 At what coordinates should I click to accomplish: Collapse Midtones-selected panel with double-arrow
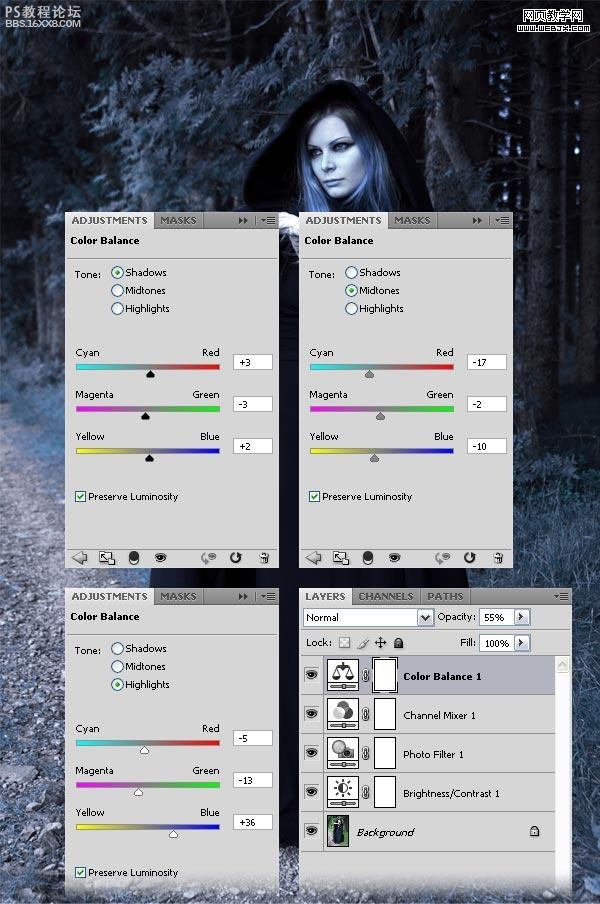tap(477, 220)
